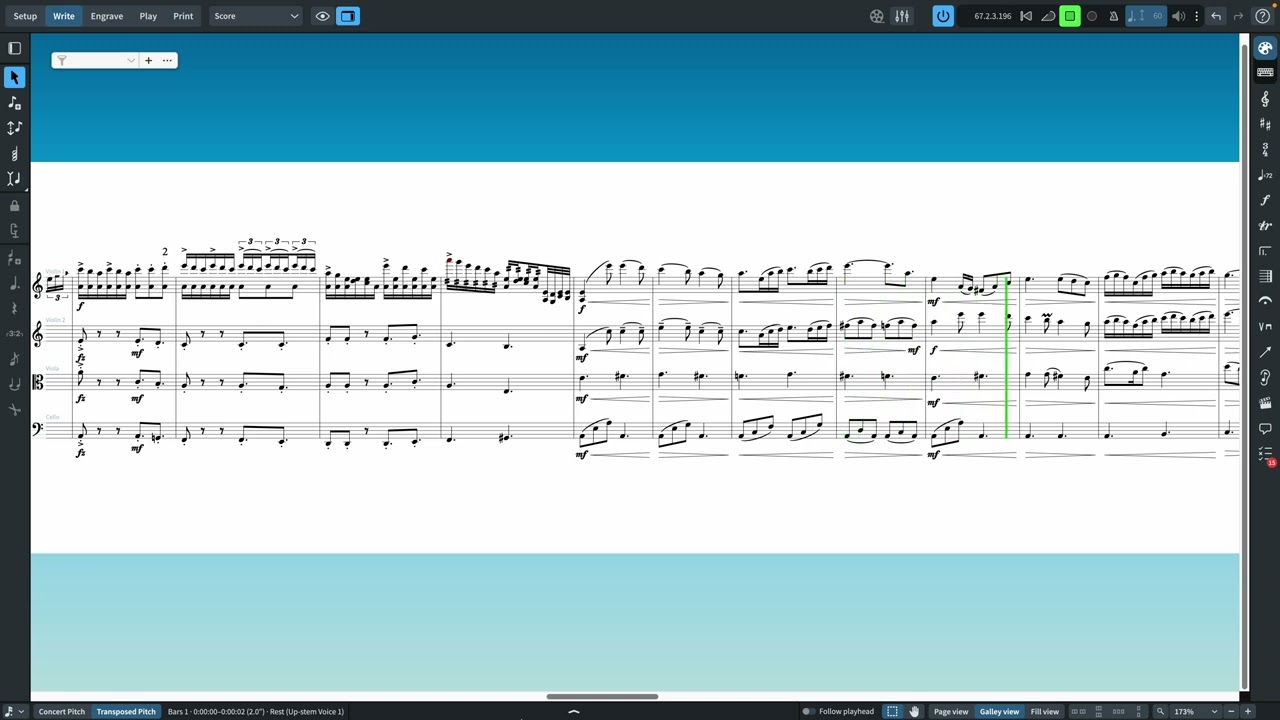
Task: Switch to Setup mode
Action: coord(25,16)
